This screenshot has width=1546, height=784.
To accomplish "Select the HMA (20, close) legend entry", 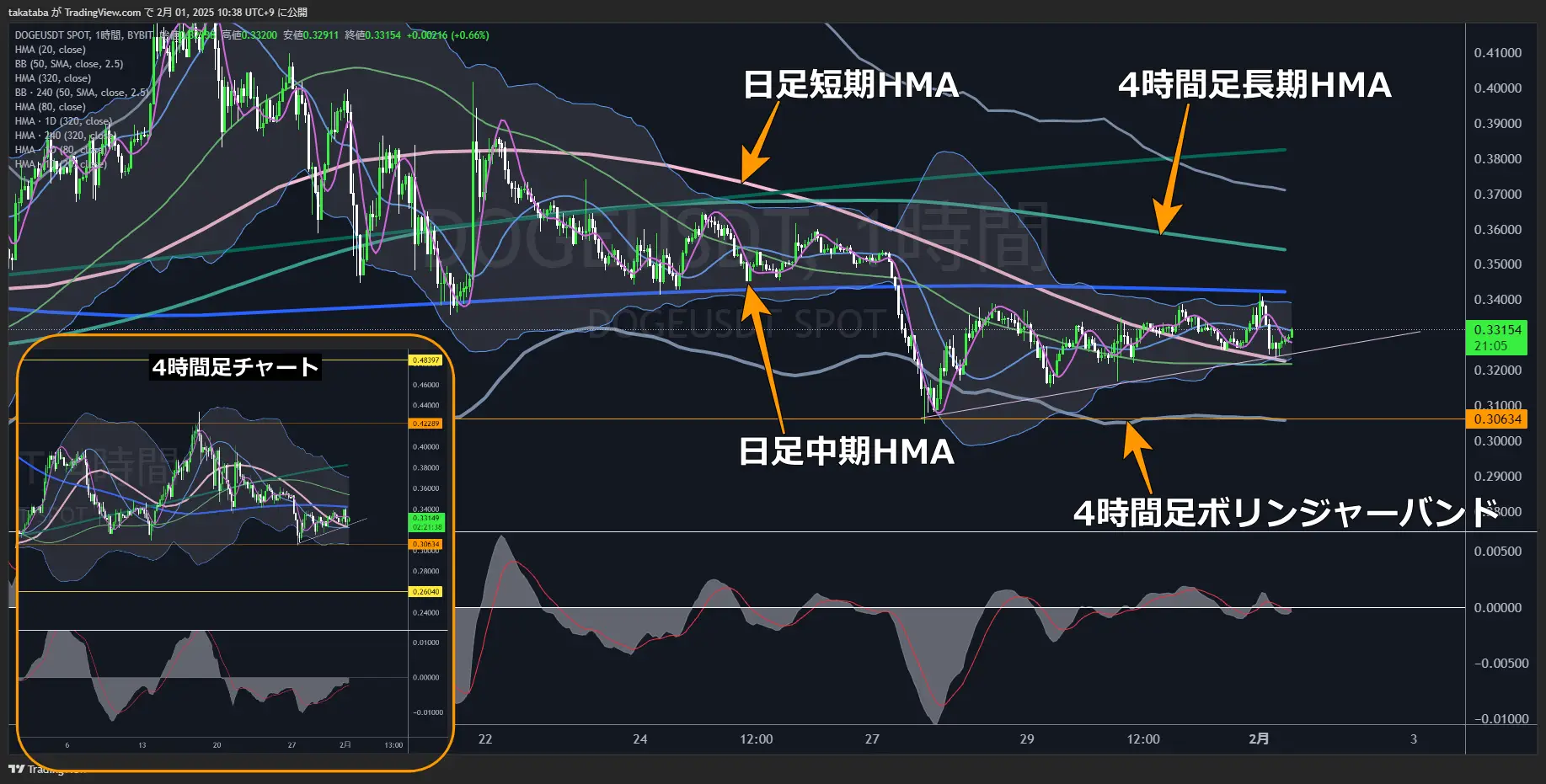I will [x=51, y=50].
